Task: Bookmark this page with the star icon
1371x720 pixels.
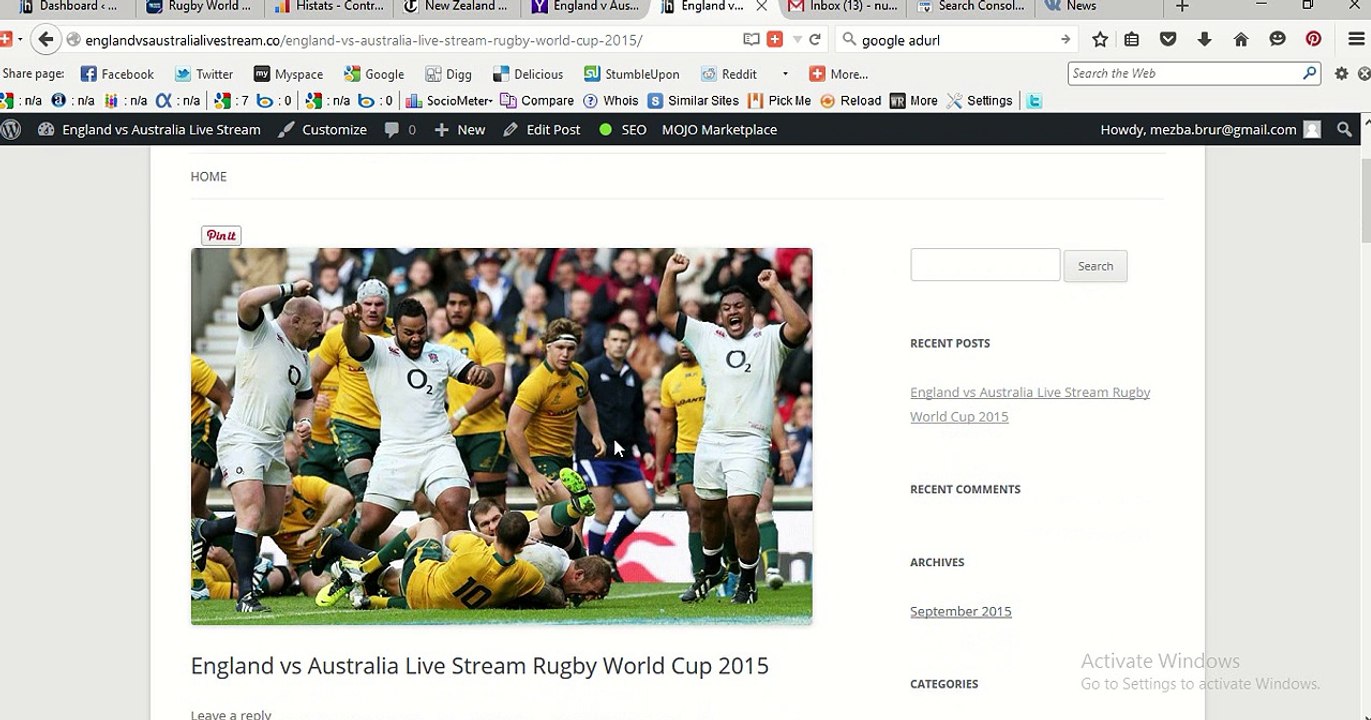Action: (1100, 40)
